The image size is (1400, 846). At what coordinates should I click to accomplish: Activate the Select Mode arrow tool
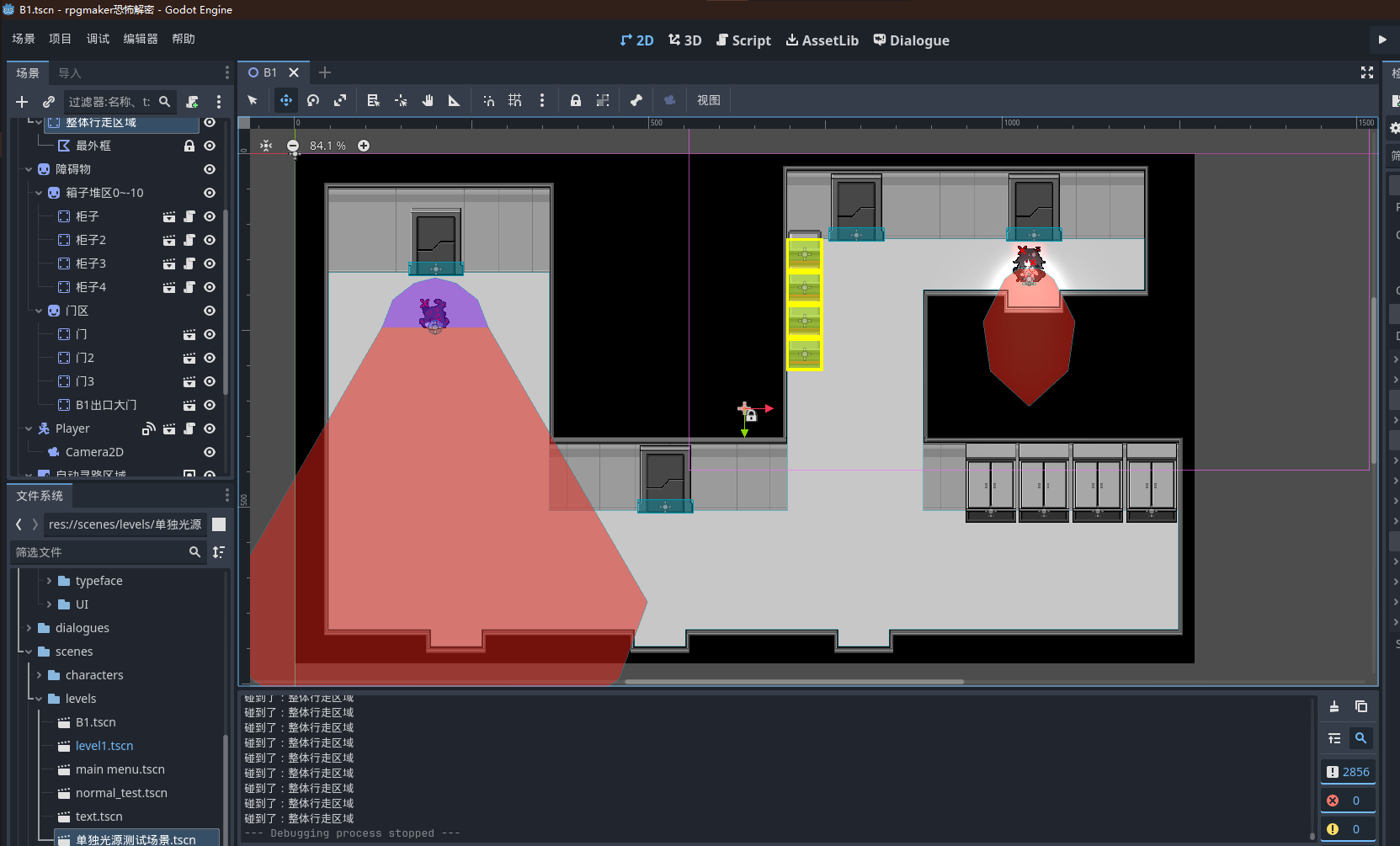pos(253,100)
